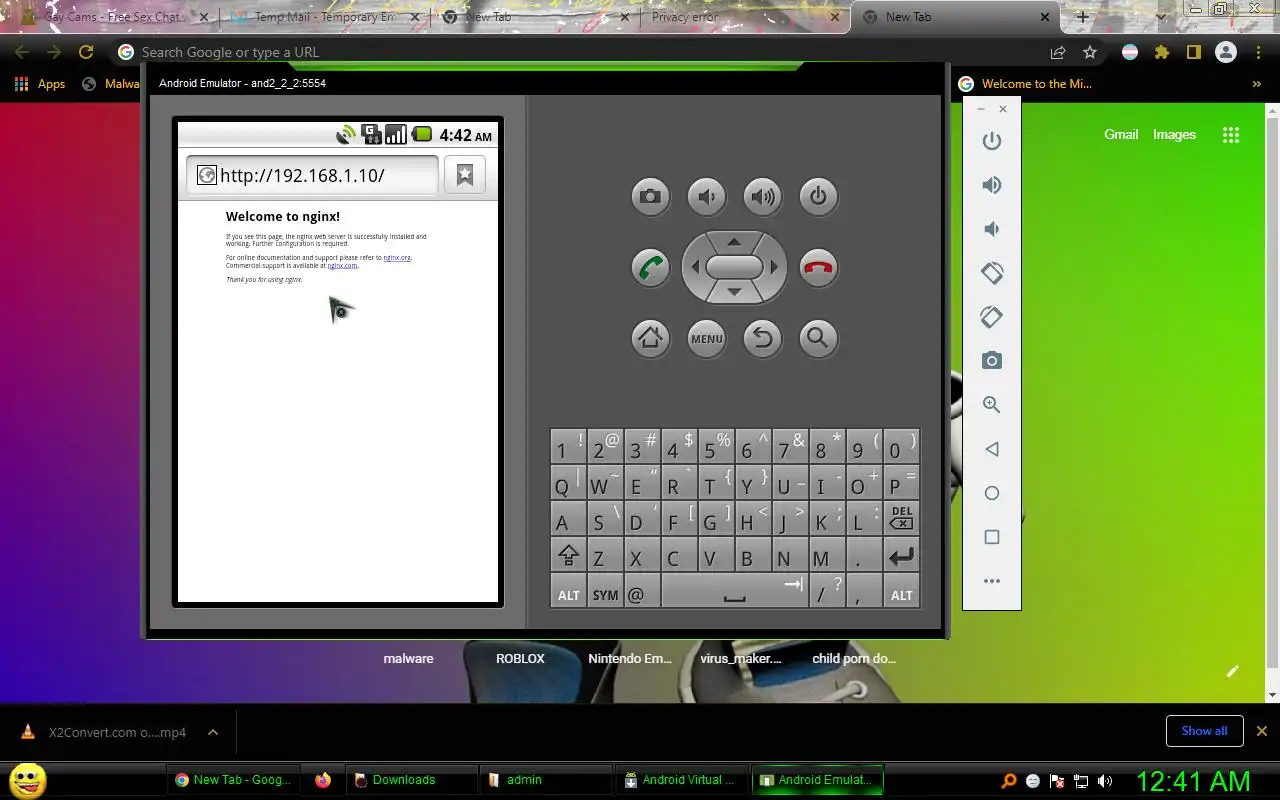1280x800 pixels.
Task: Open the Images link on the New Tab page
Action: coord(1174,134)
